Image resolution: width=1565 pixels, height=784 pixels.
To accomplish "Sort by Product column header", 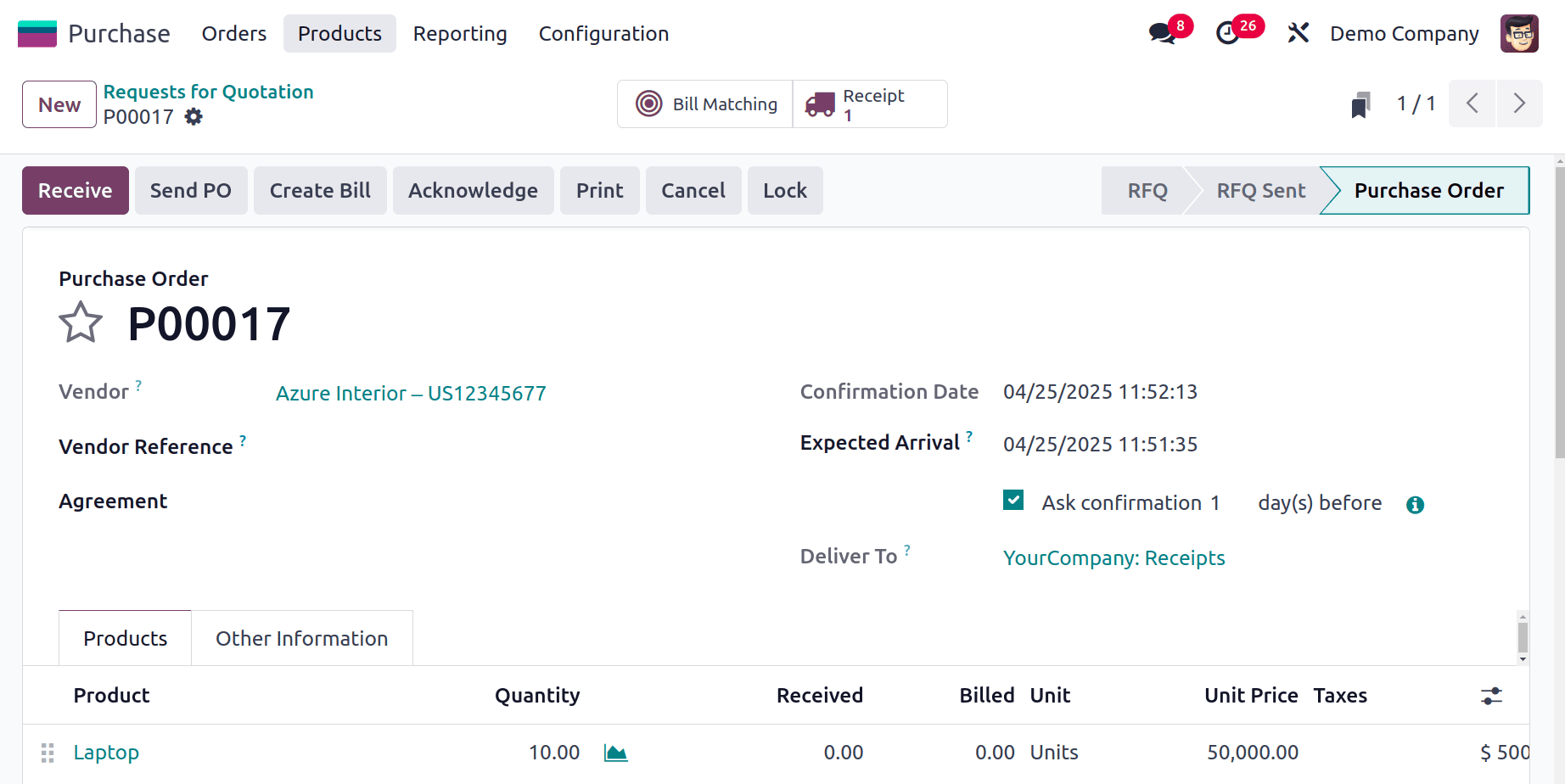I will pos(111,696).
